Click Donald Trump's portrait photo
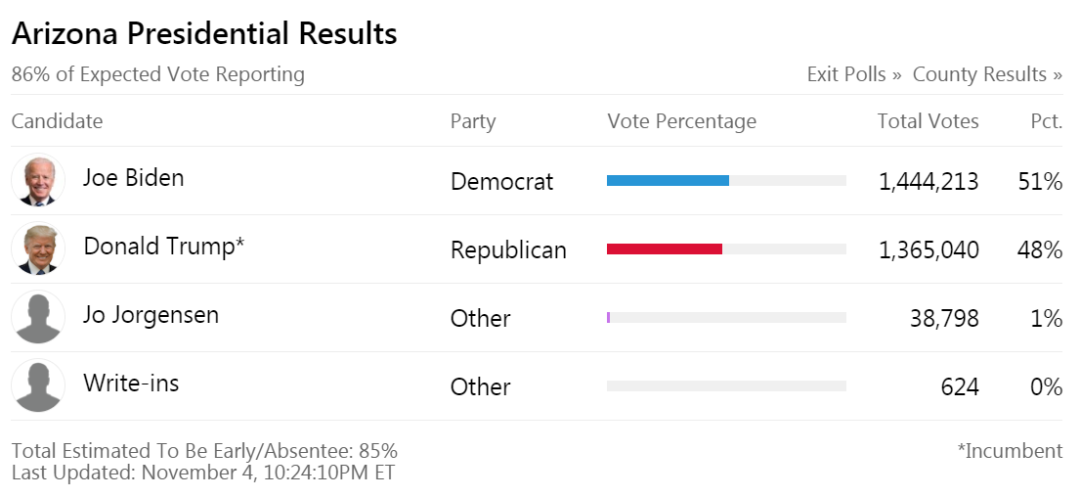The image size is (1080, 497). coord(38,249)
